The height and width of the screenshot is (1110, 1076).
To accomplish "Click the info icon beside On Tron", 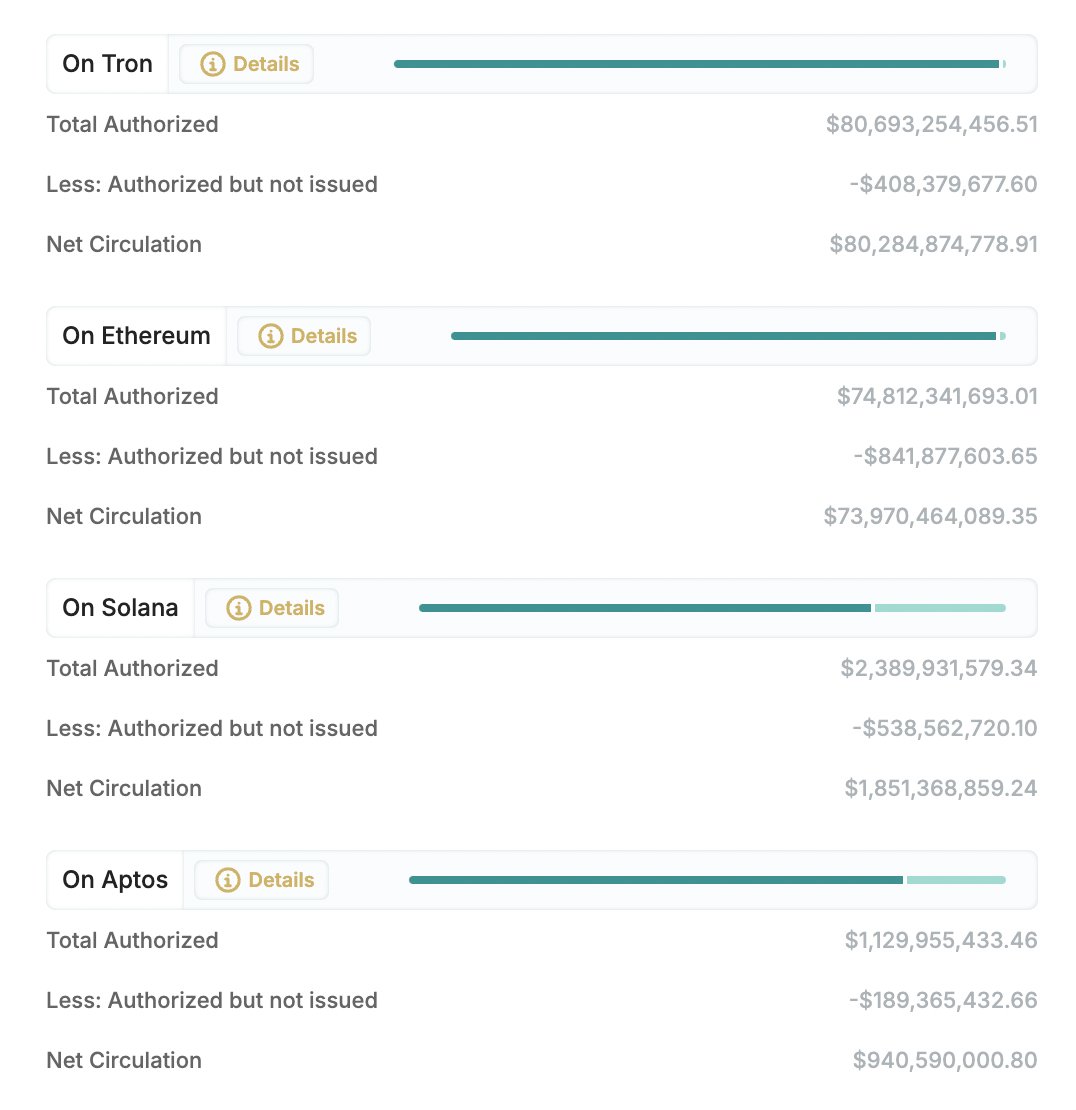I will coord(212,64).
